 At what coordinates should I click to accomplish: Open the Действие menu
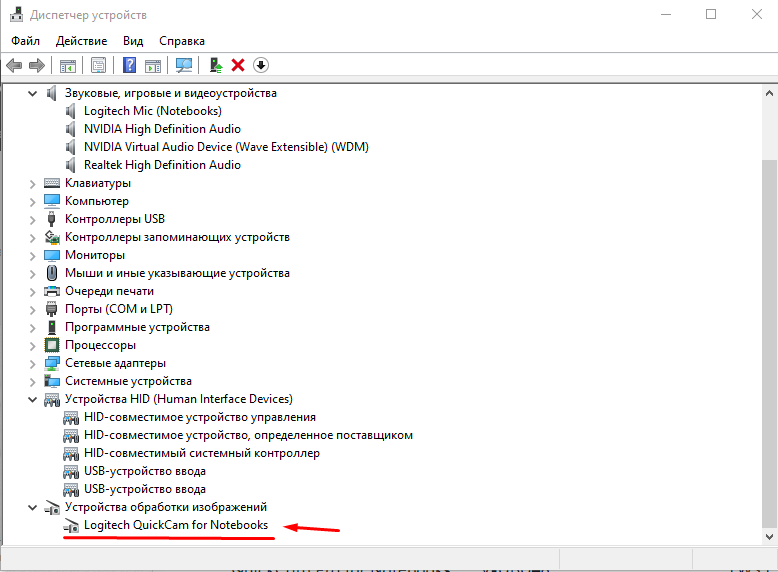click(x=81, y=41)
